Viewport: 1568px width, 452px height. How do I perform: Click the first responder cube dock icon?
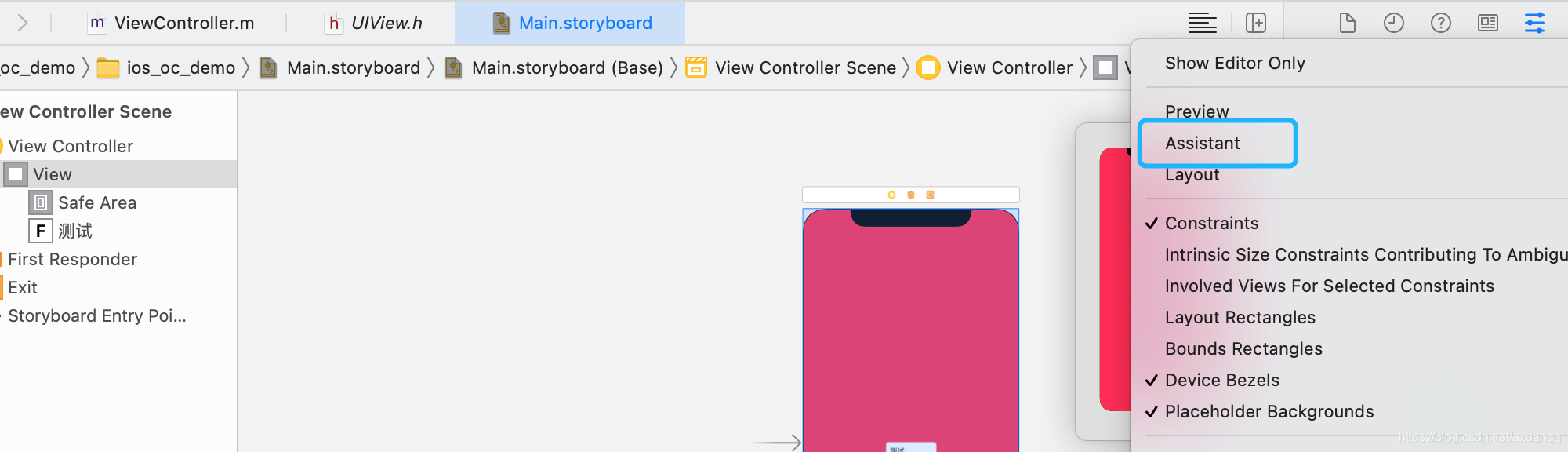pyautogui.click(x=911, y=195)
